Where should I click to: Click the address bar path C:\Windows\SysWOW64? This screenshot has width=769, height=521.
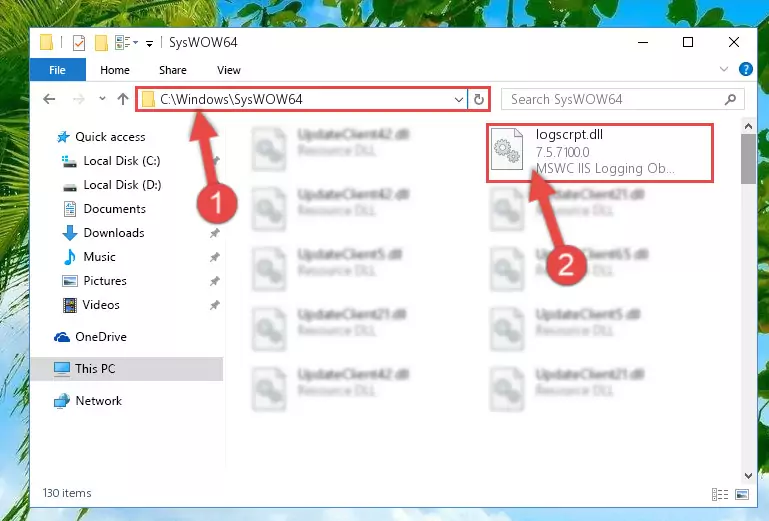pyautogui.click(x=231, y=100)
